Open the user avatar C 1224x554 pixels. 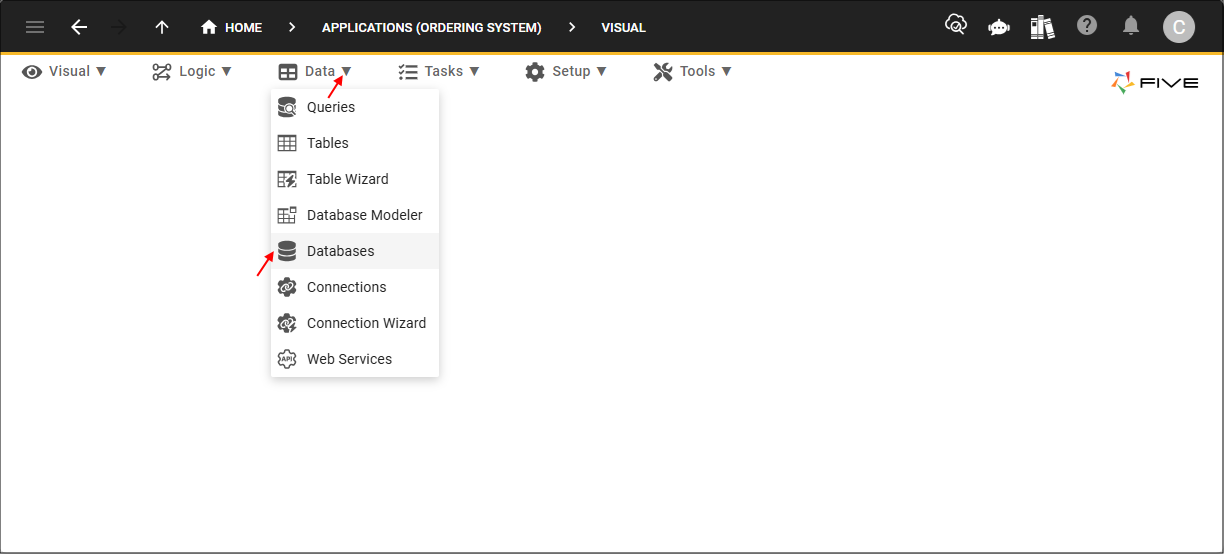coord(1179,27)
